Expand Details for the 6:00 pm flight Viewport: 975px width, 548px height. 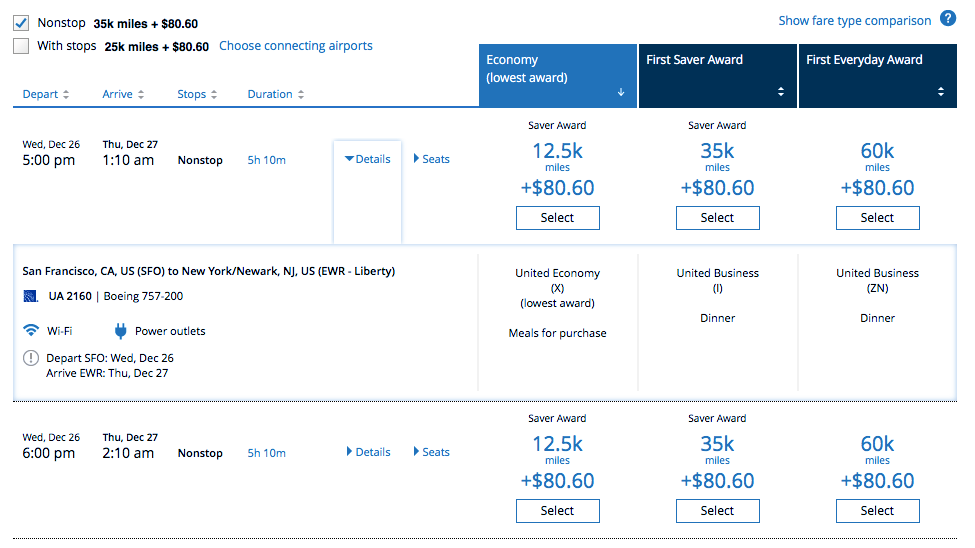[x=368, y=452]
